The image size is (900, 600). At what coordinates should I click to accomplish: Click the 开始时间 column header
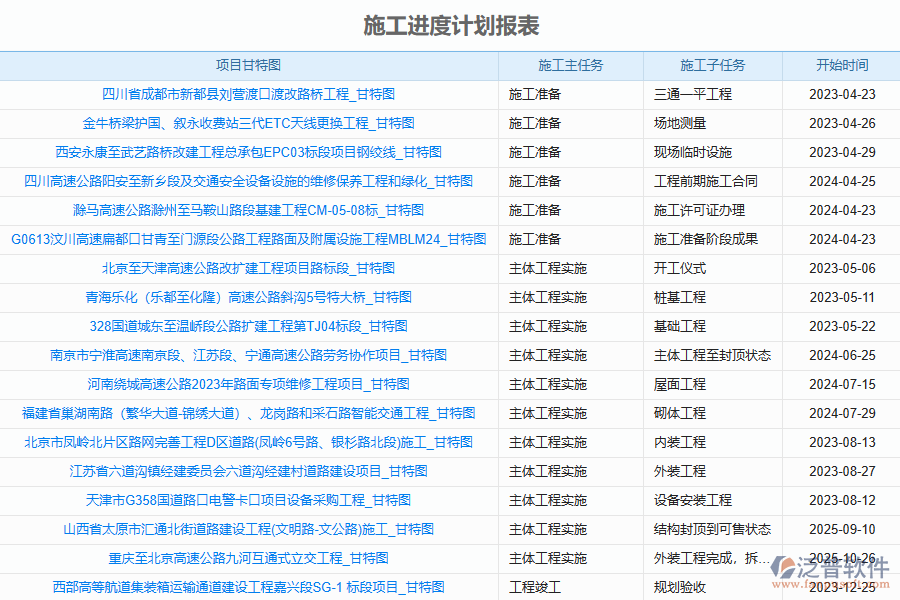841,65
